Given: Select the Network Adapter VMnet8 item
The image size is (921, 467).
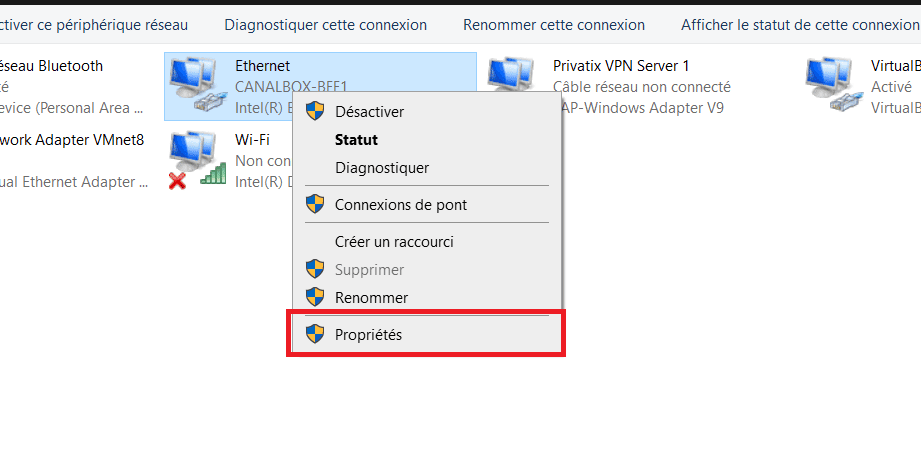Looking at the screenshot, I should point(72,140).
